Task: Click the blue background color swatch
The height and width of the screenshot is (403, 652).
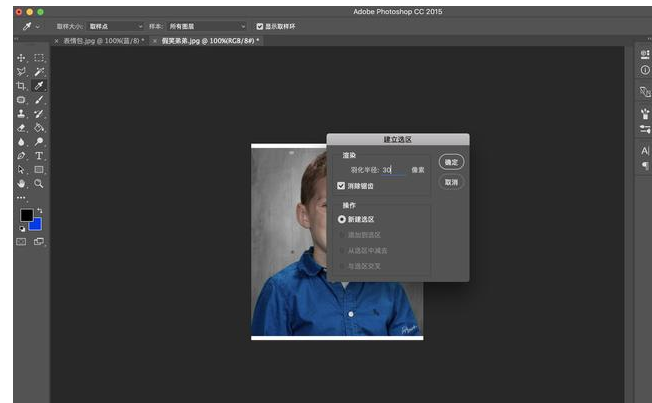Action: point(36,223)
